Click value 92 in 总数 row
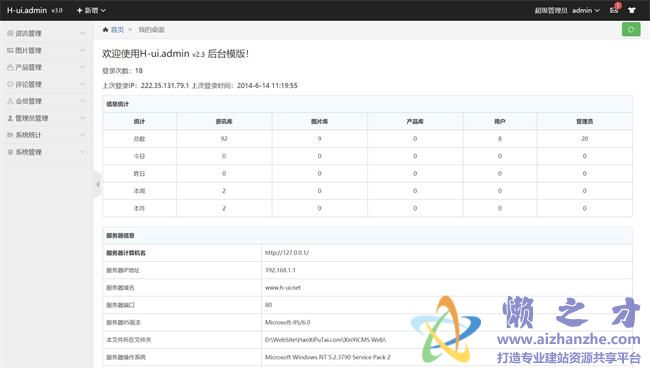Screen dimensions: 650x368 click(224, 139)
